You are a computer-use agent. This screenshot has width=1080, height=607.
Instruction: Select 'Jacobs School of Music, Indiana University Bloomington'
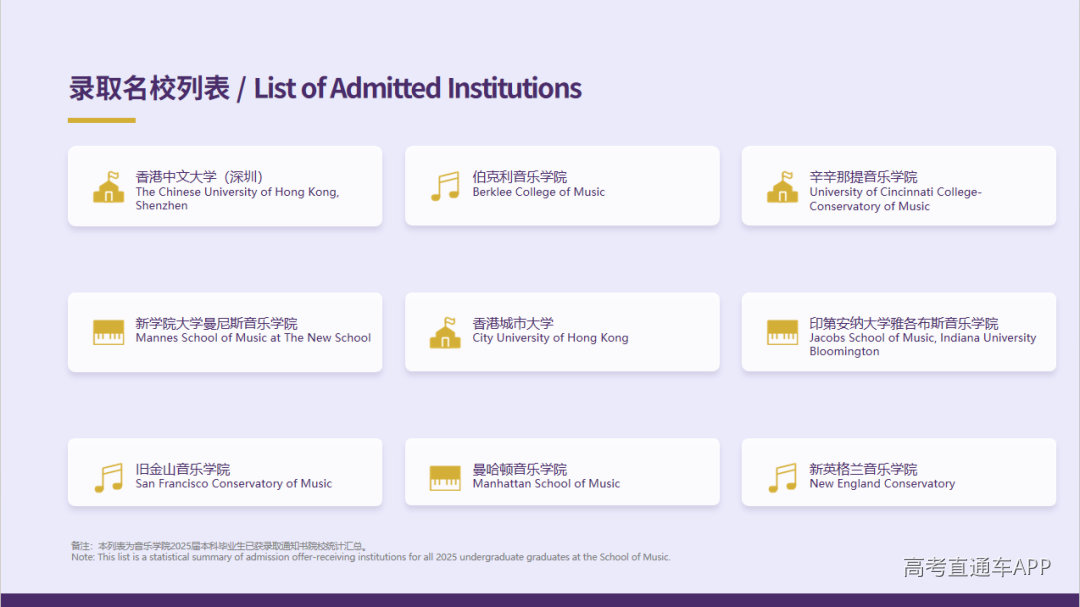pos(923,344)
